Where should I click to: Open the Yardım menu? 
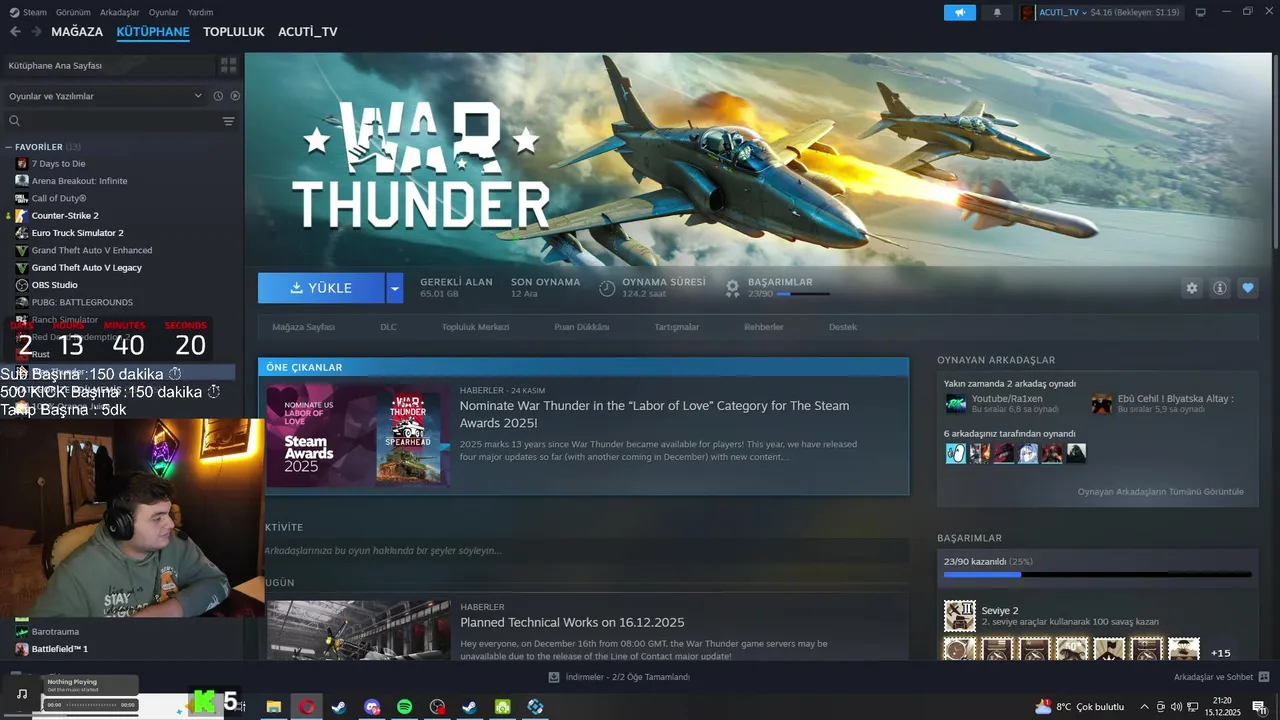(200, 12)
